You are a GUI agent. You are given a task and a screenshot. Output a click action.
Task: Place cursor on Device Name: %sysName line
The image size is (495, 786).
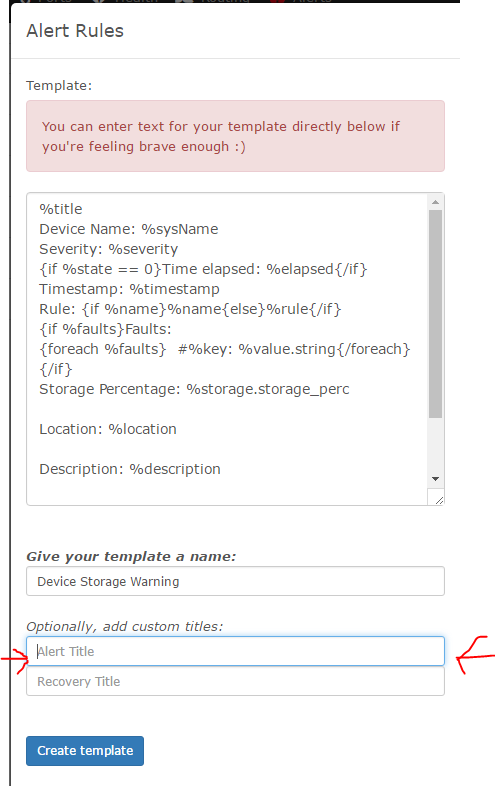click(x=128, y=229)
